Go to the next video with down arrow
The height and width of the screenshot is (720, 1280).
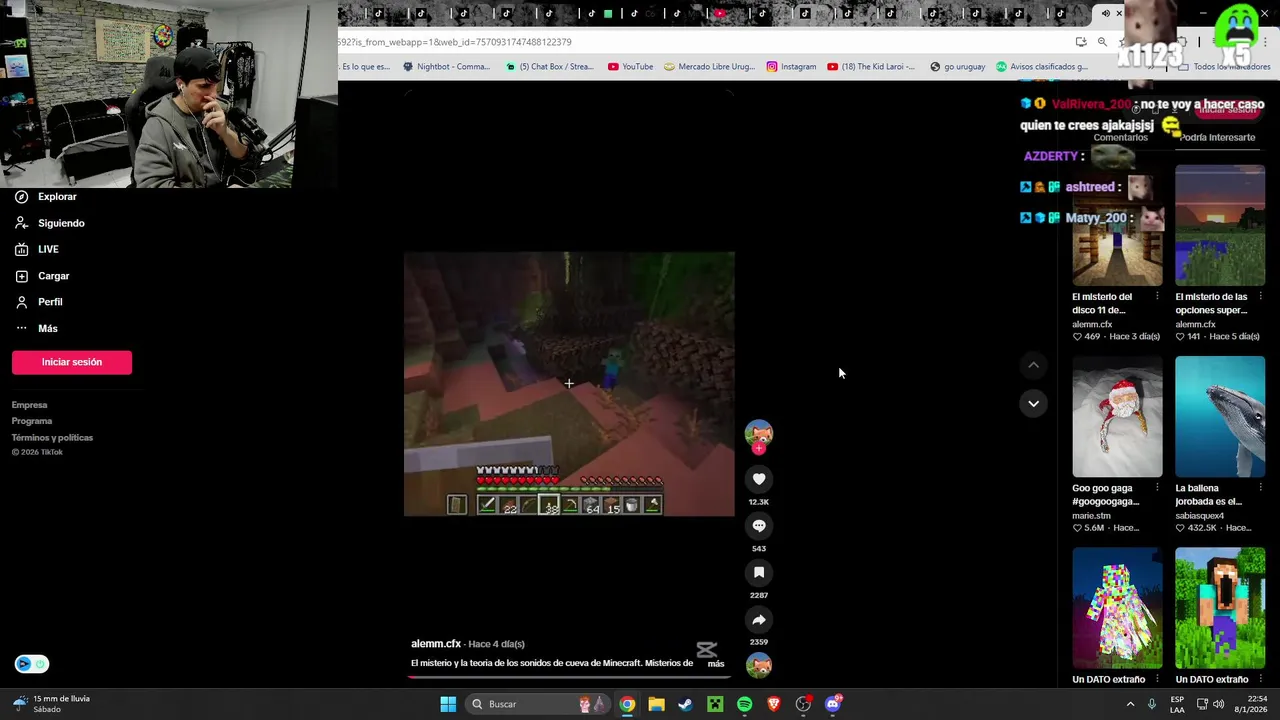pyautogui.click(x=1033, y=404)
